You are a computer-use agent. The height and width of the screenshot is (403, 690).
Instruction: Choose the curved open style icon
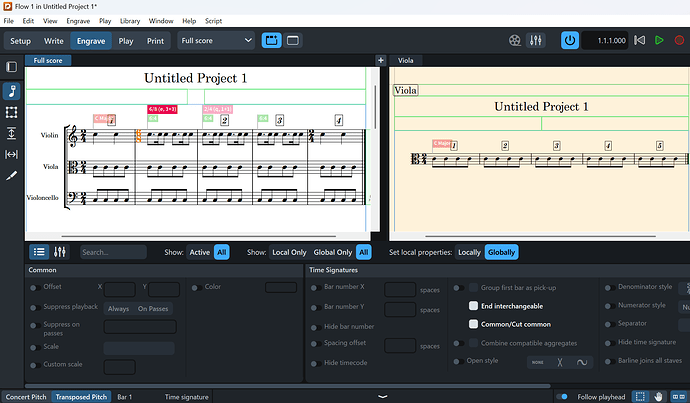582,362
